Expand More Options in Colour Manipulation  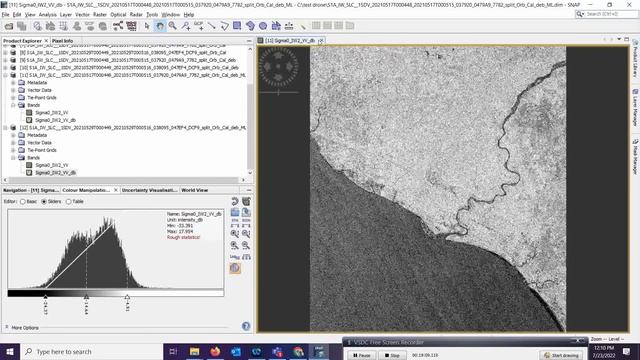pyautogui.click(x=7, y=327)
